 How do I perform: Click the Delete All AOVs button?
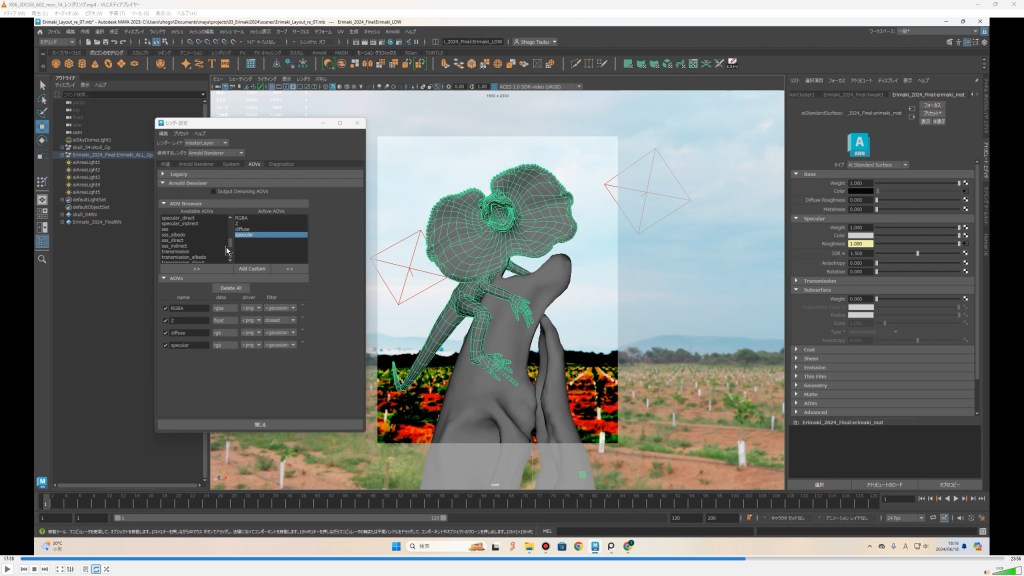click(230, 288)
